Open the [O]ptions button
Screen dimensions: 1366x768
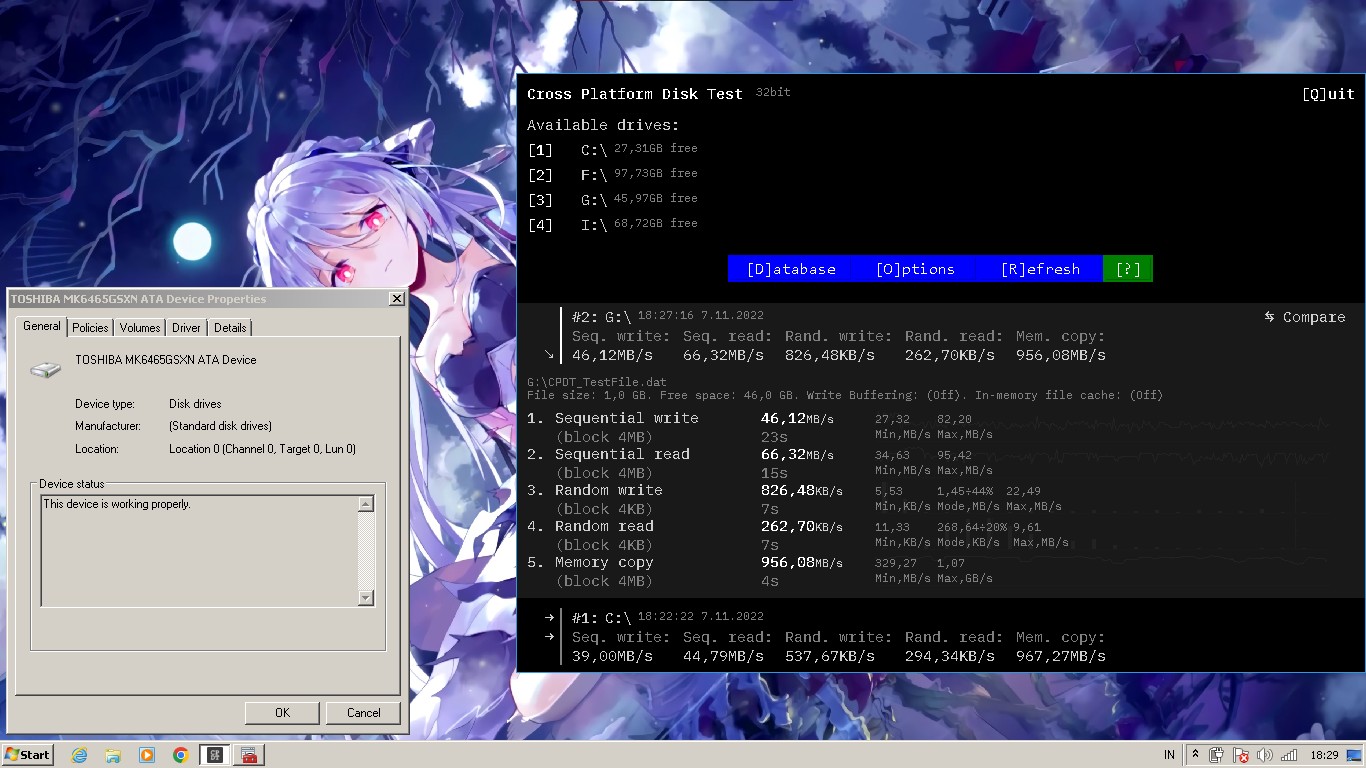[x=915, y=269]
